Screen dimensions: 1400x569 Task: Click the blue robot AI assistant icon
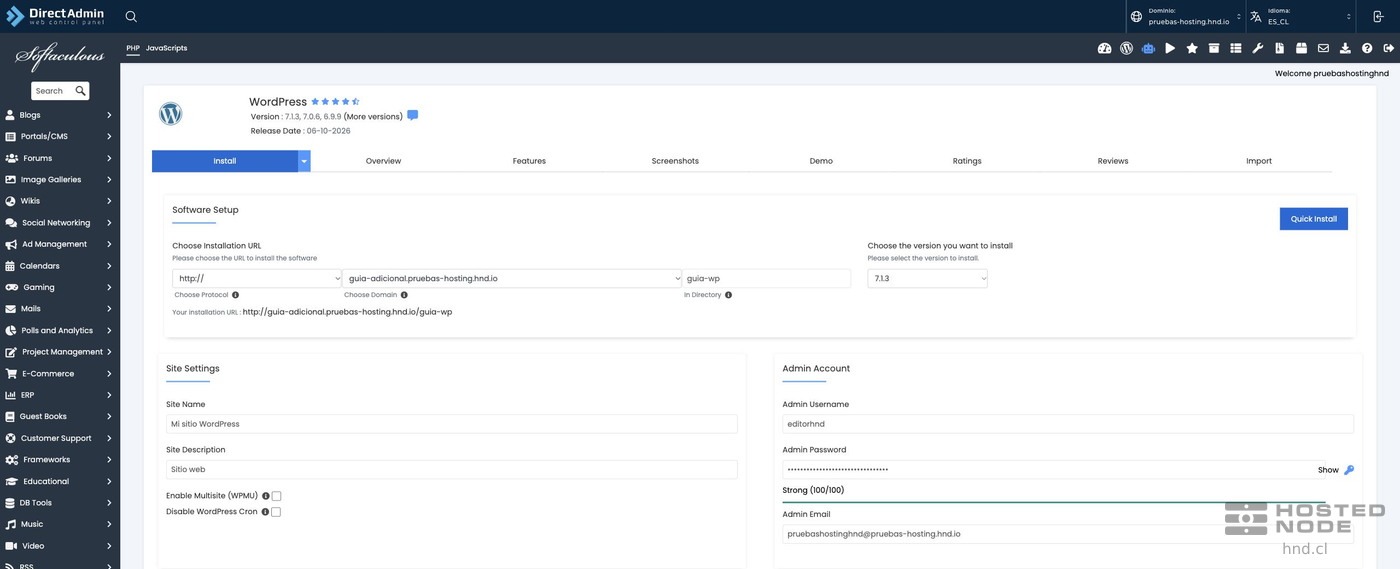(x=1148, y=48)
